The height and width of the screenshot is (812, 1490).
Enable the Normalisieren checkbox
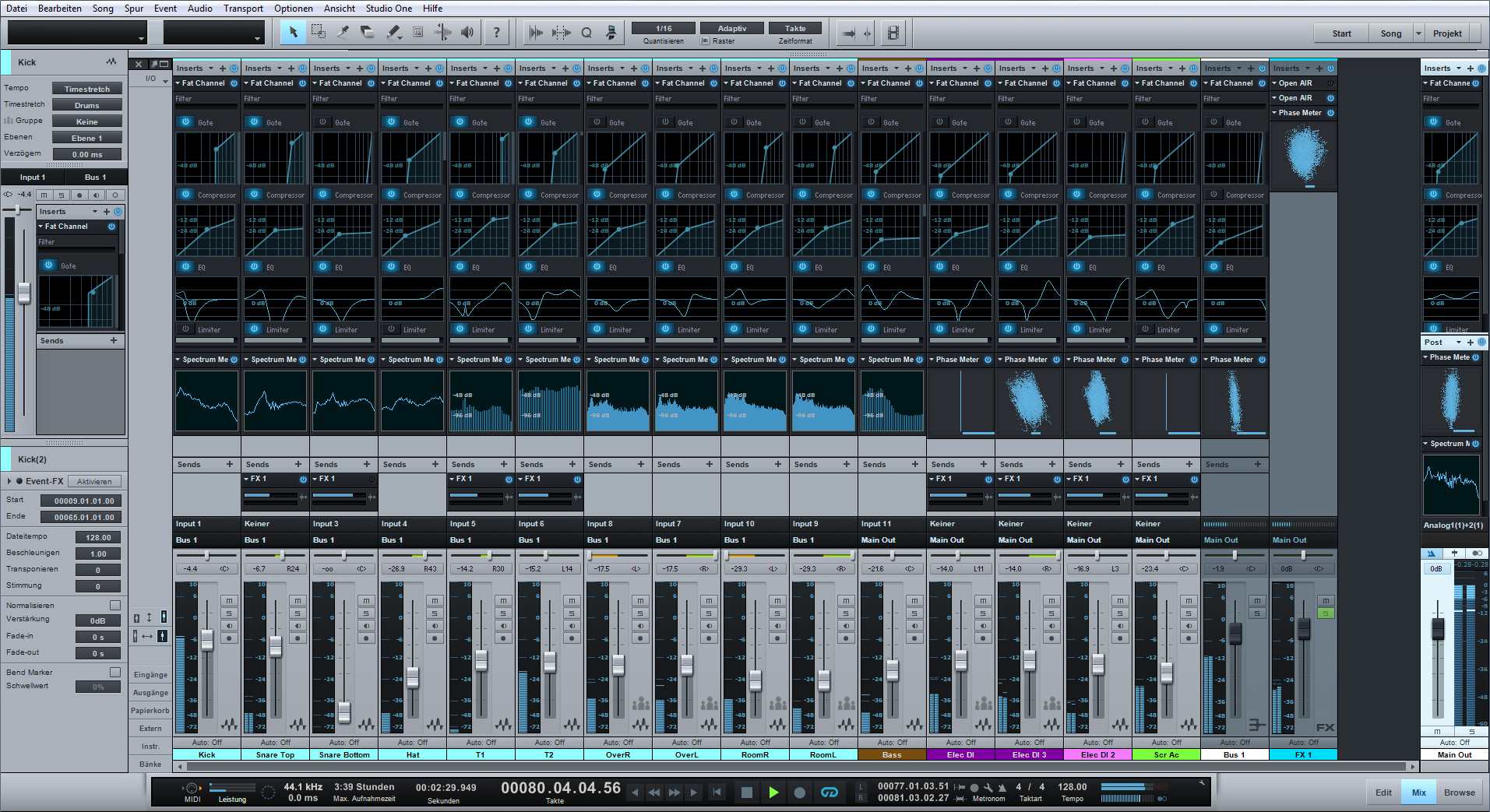pyautogui.click(x=115, y=605)
